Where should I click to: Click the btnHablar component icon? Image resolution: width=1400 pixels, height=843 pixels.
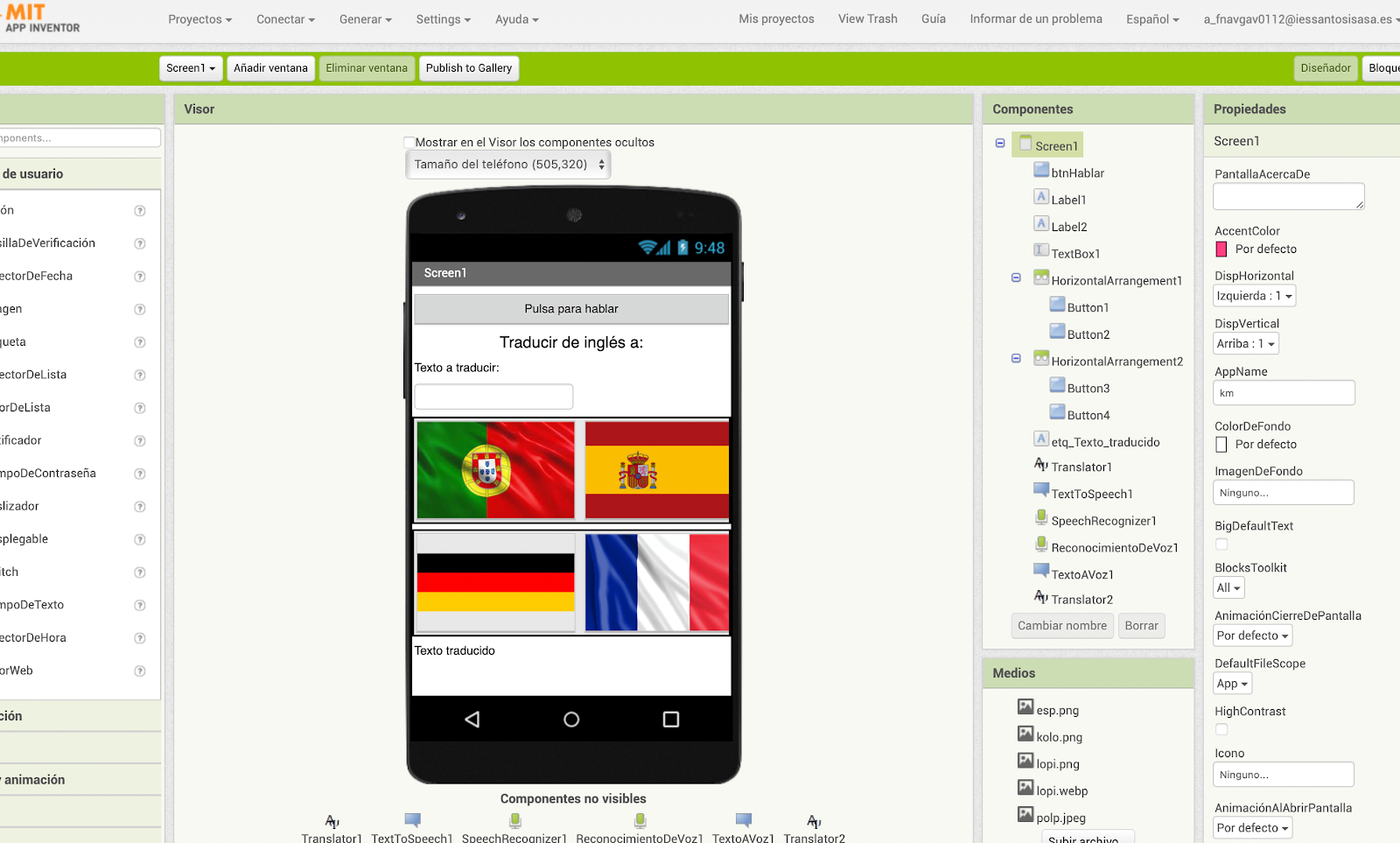click(1041, 172)
